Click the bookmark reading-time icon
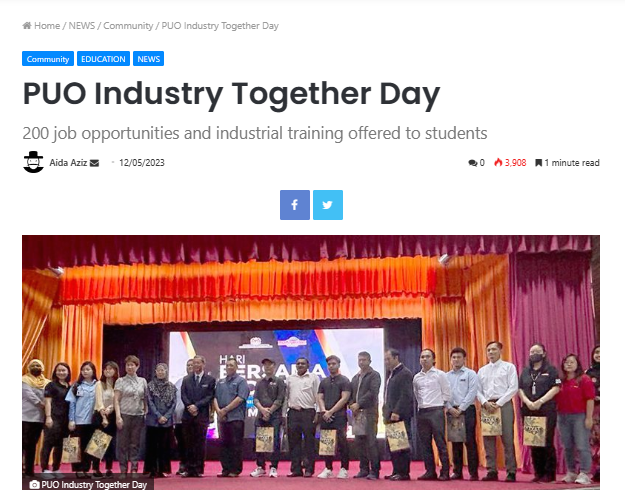Image resolution: width=625 pixels, height=490 pixels. tap(539, 163)
